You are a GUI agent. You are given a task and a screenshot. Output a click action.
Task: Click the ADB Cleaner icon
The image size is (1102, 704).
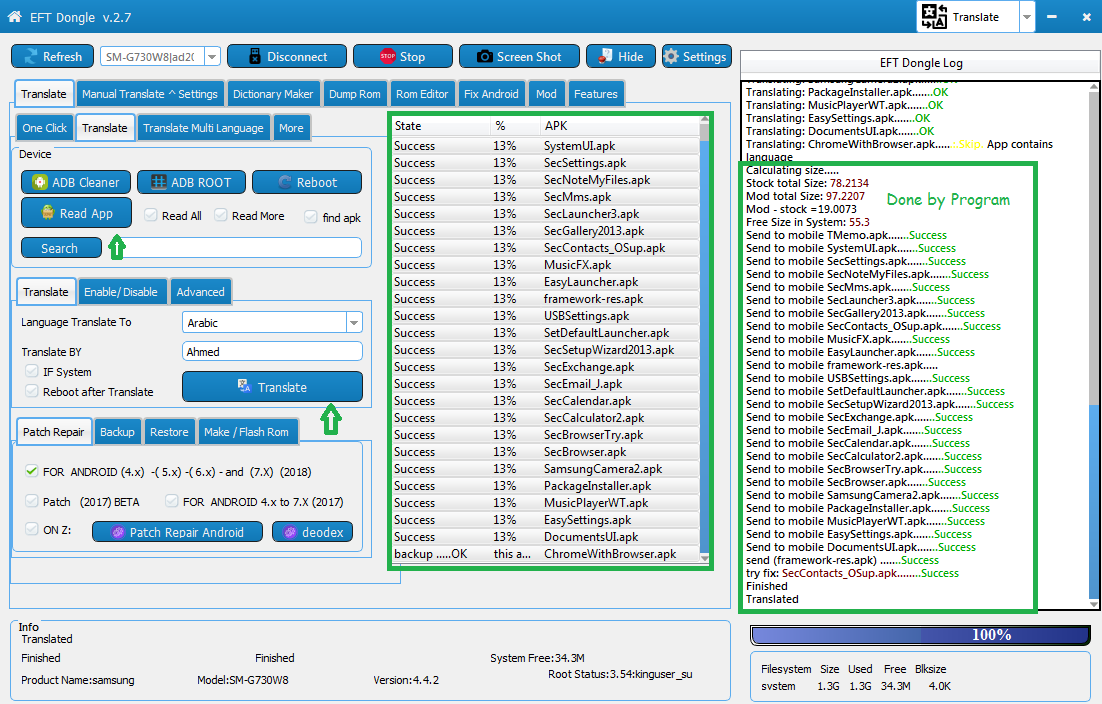tap(40, 182)
